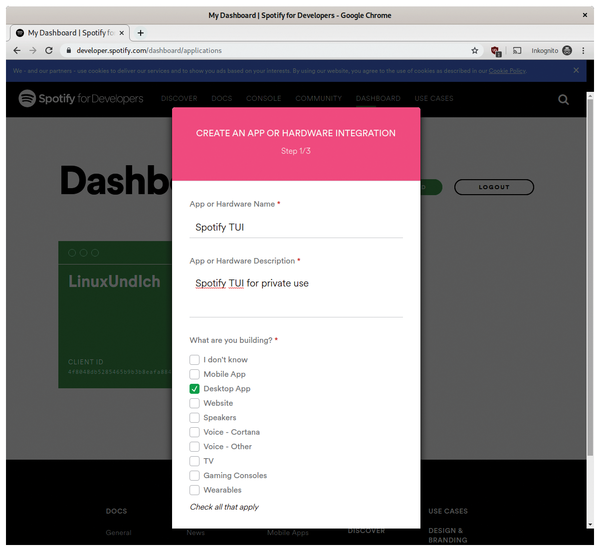The height and width of the screenshot is (551, 600).
Task: Reload the page with refresh icon
Action: [x=49, y=50]
